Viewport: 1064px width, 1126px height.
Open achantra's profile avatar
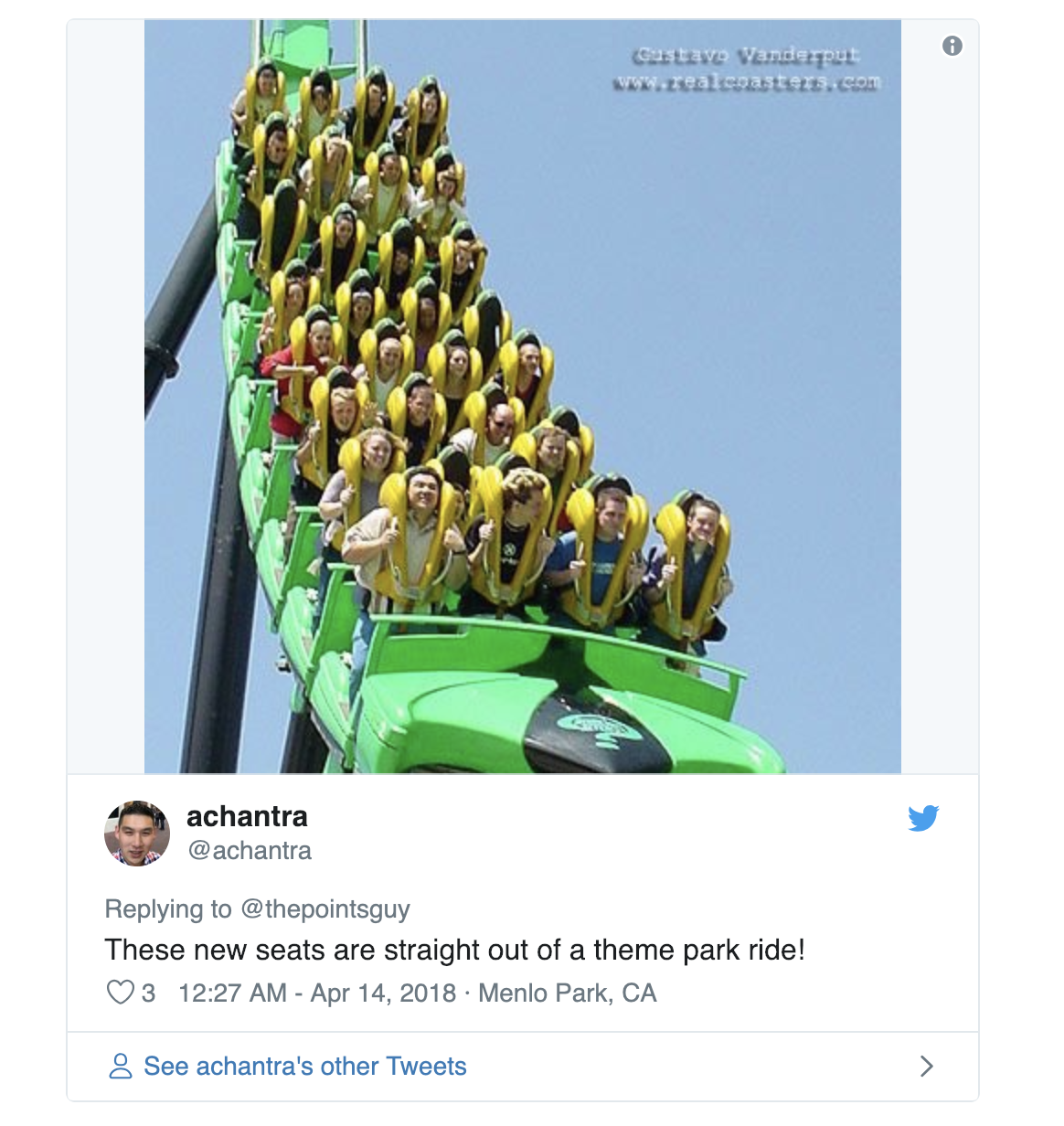(137, 833)
